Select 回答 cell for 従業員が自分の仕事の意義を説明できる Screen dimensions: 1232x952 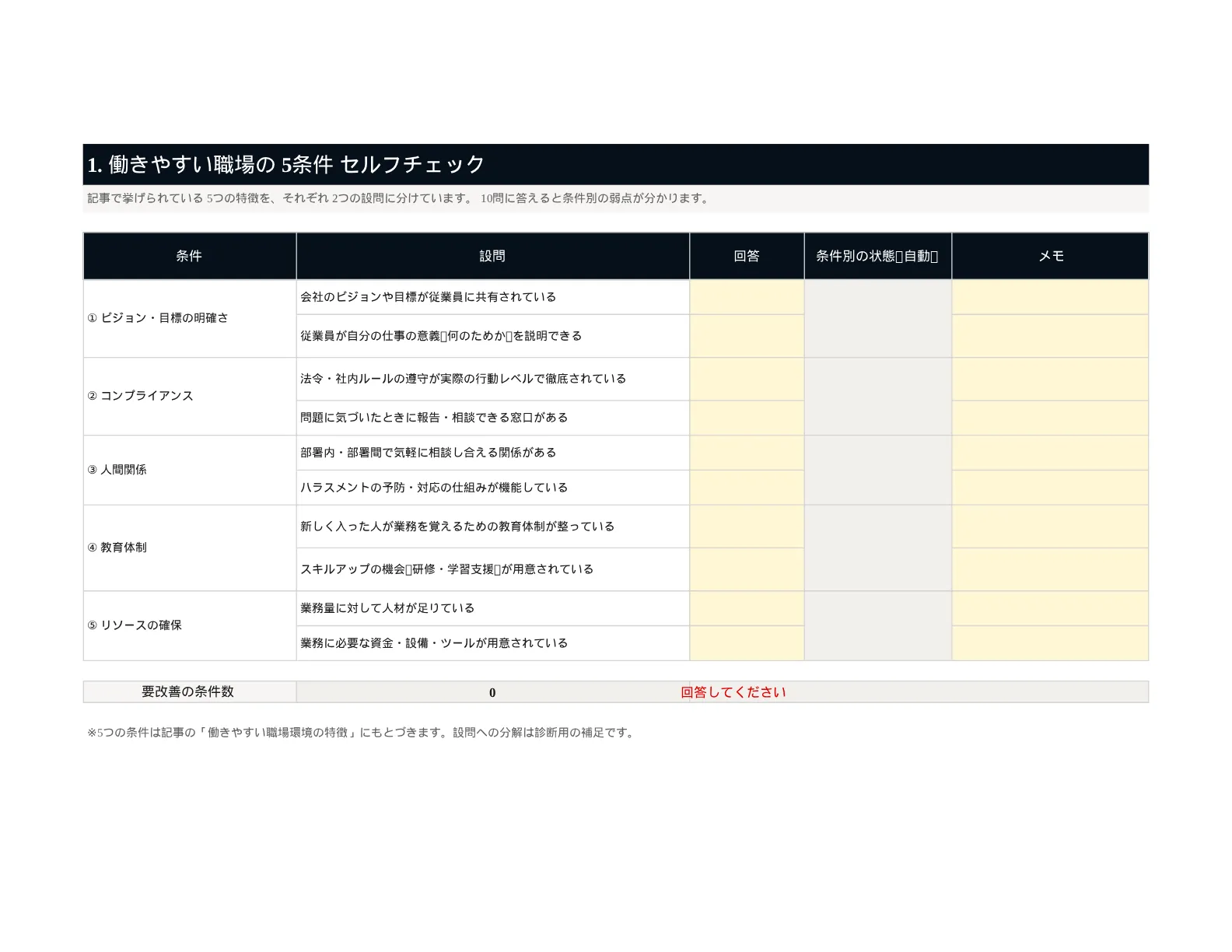(x=747, y=336)
